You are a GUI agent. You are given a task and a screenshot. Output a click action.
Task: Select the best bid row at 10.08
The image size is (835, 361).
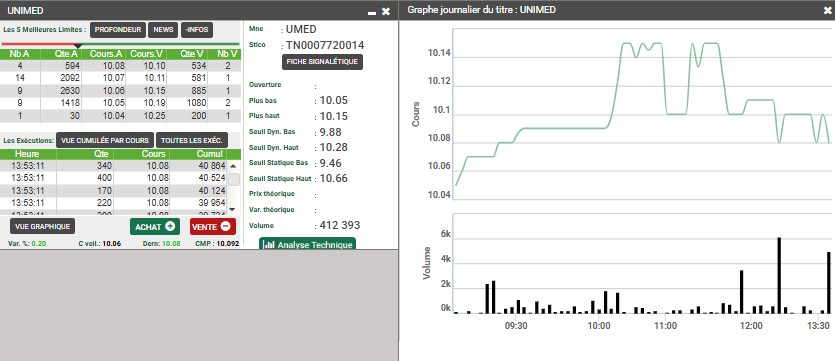click(x=120, y=65)
